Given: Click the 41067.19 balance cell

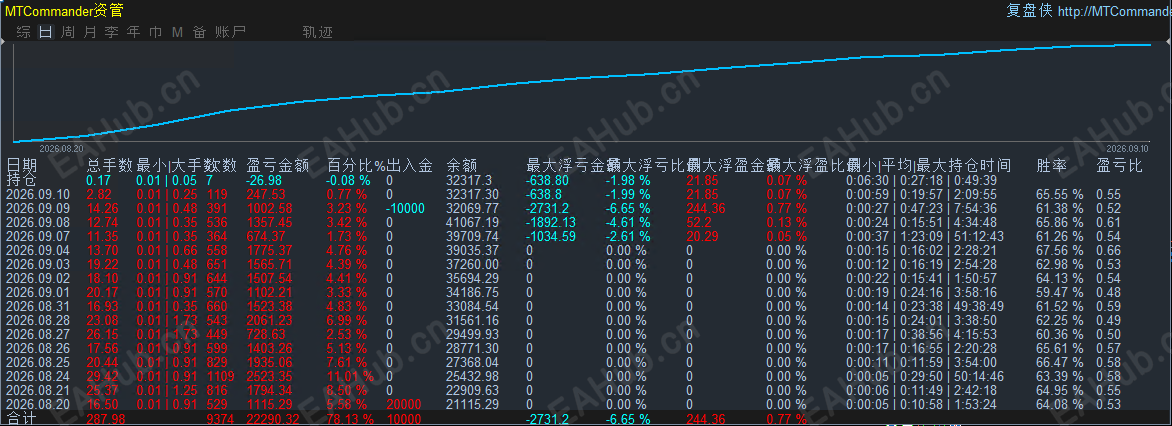Looking at the screenshot, I should point(472,222).
